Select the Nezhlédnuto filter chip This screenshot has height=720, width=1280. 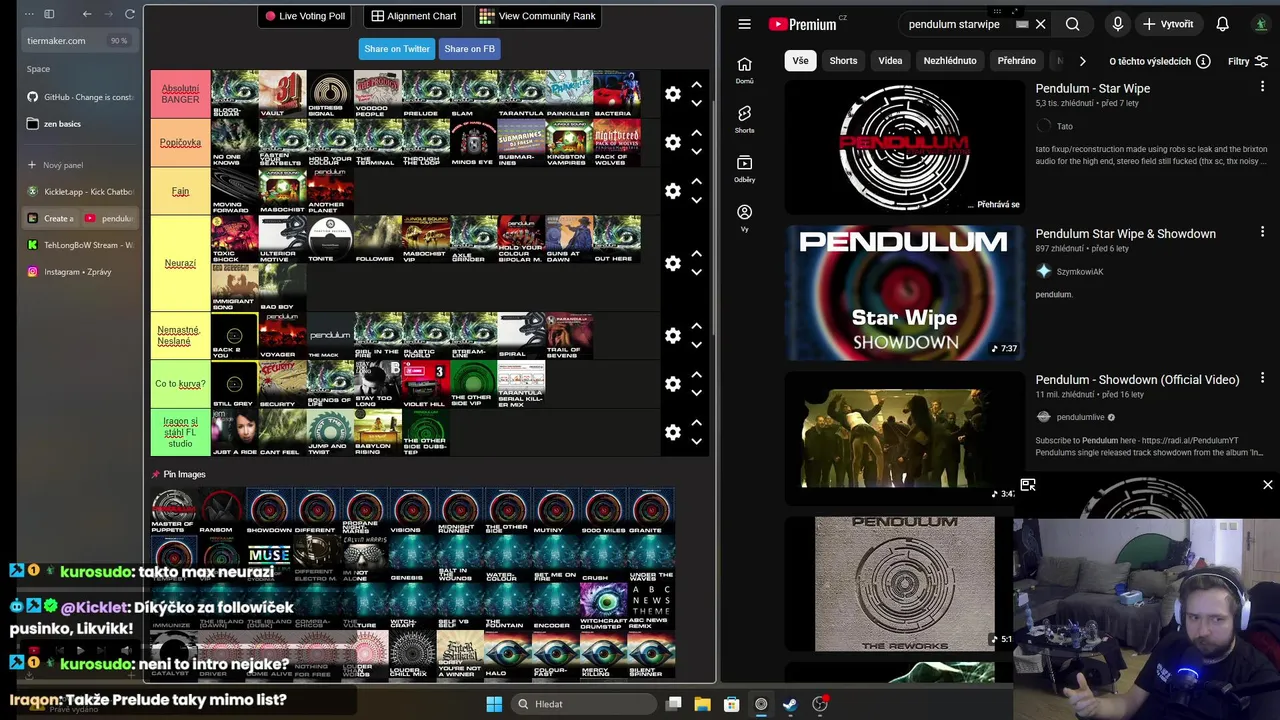(950, 61)
